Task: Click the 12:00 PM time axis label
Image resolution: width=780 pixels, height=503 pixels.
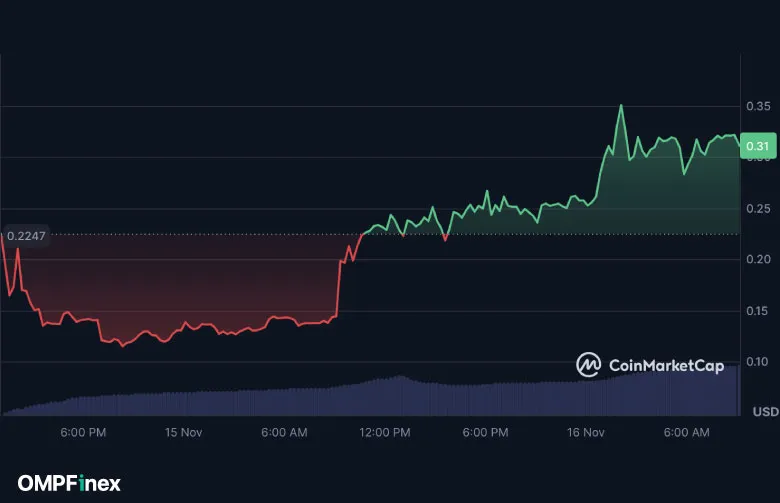Action: pos(385,432)
